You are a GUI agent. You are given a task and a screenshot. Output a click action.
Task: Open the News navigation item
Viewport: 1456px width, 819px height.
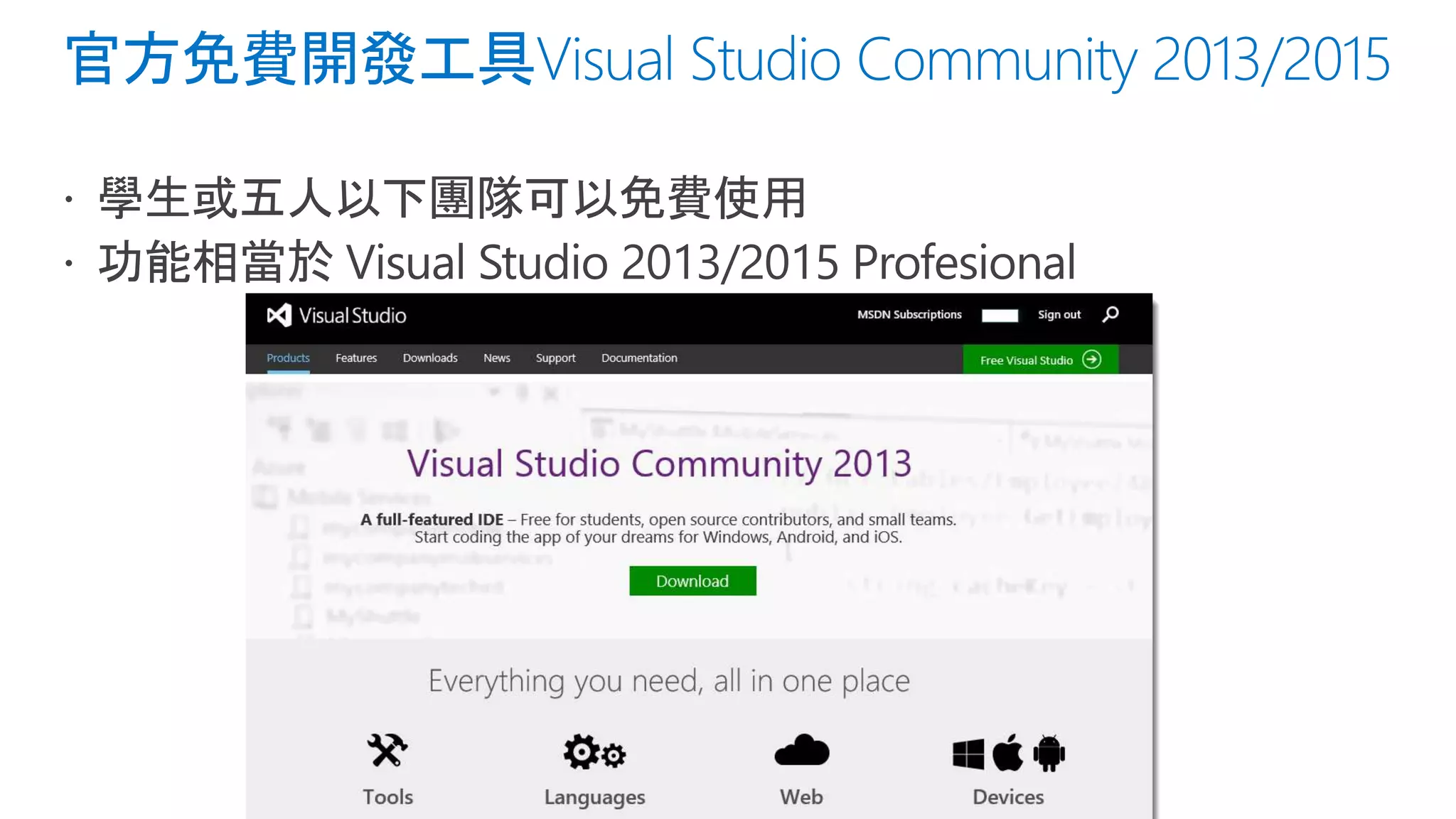[497, 358]
